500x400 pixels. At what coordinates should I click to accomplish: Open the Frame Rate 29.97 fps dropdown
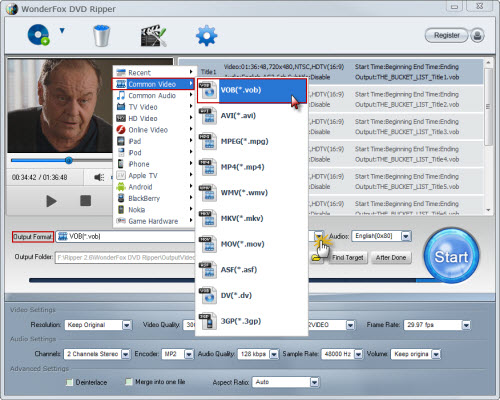466,325
